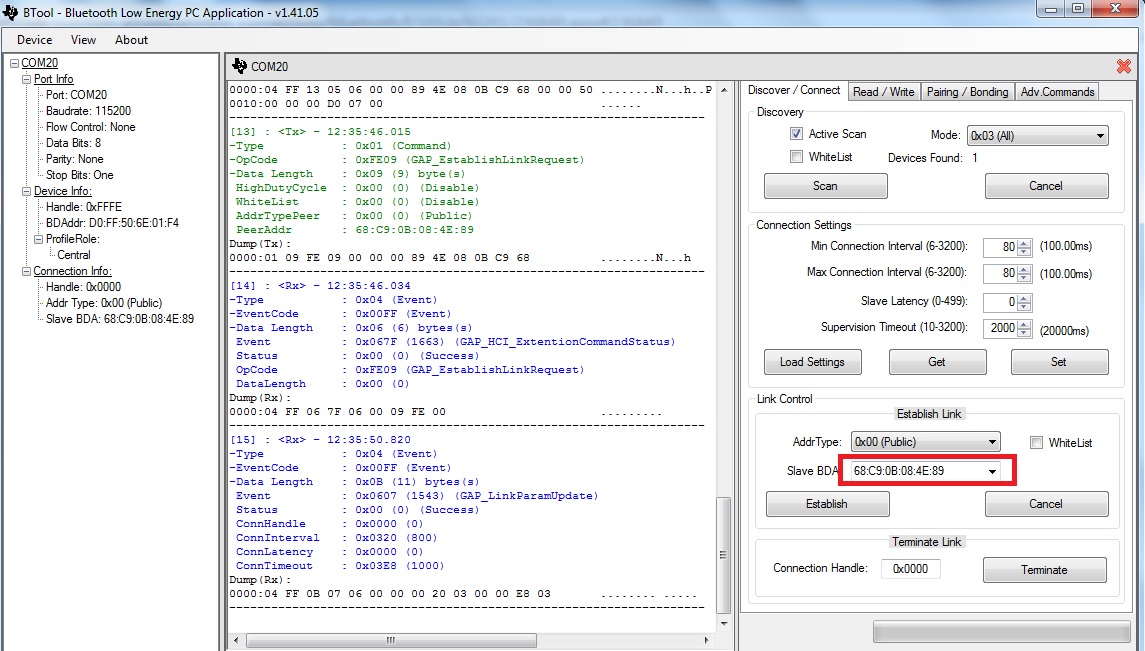Switch to the Adv.Commands tab

click(x=1057, y=92)
